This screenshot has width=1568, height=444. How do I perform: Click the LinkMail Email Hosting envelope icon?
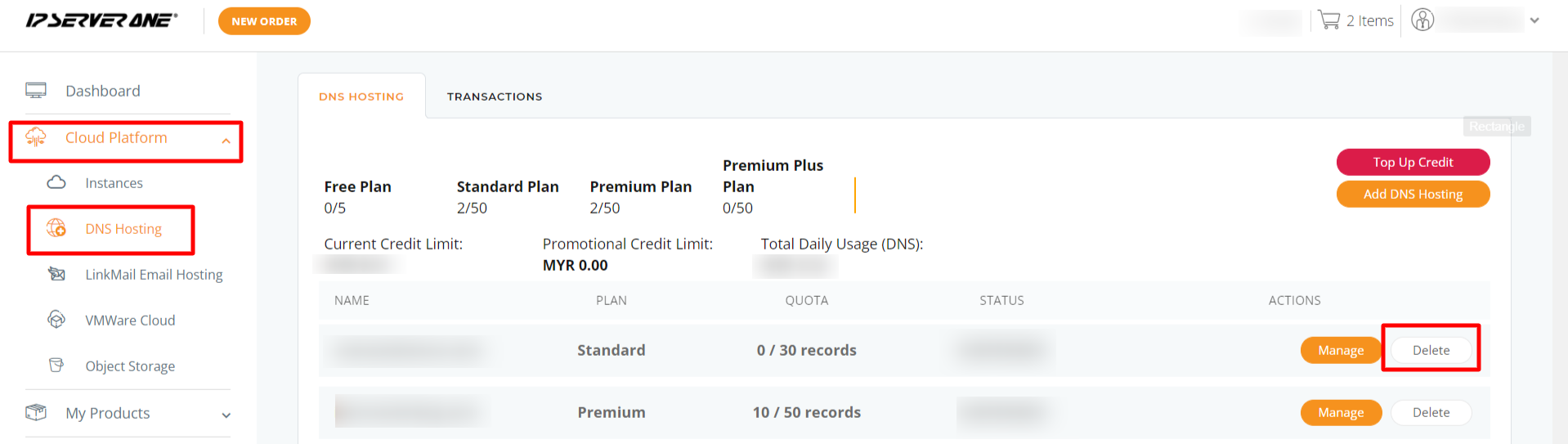click(56, 274)
